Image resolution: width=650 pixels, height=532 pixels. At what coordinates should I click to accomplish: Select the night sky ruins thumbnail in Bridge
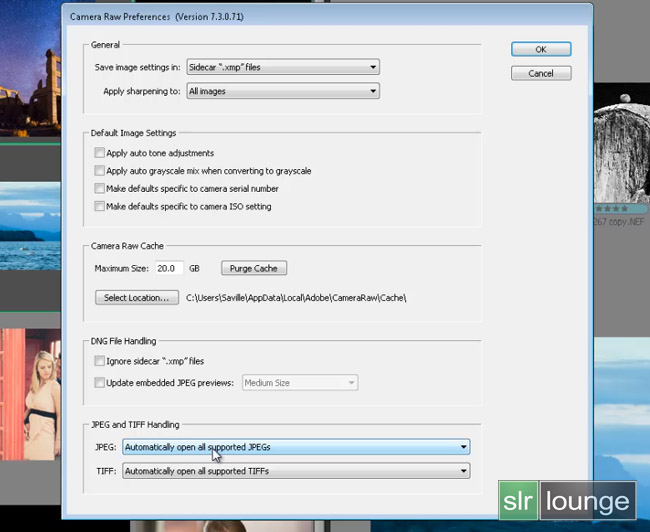[30, 68]
